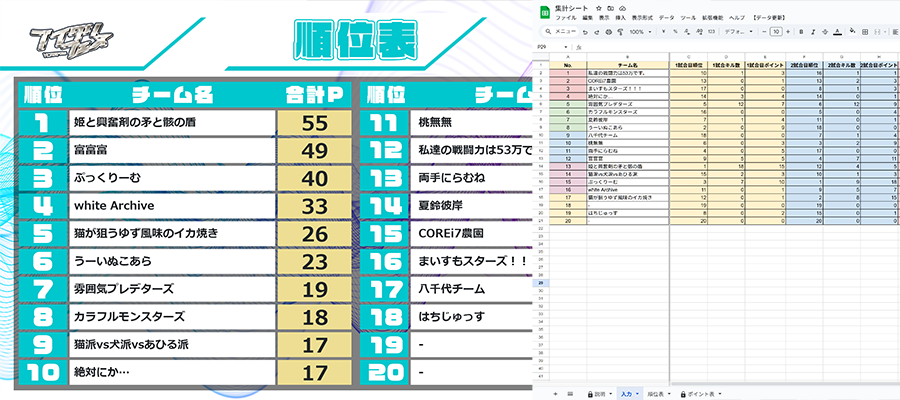
Task: Open the 表示 menu
Action: pyautogui.click(x=604, y=18)
